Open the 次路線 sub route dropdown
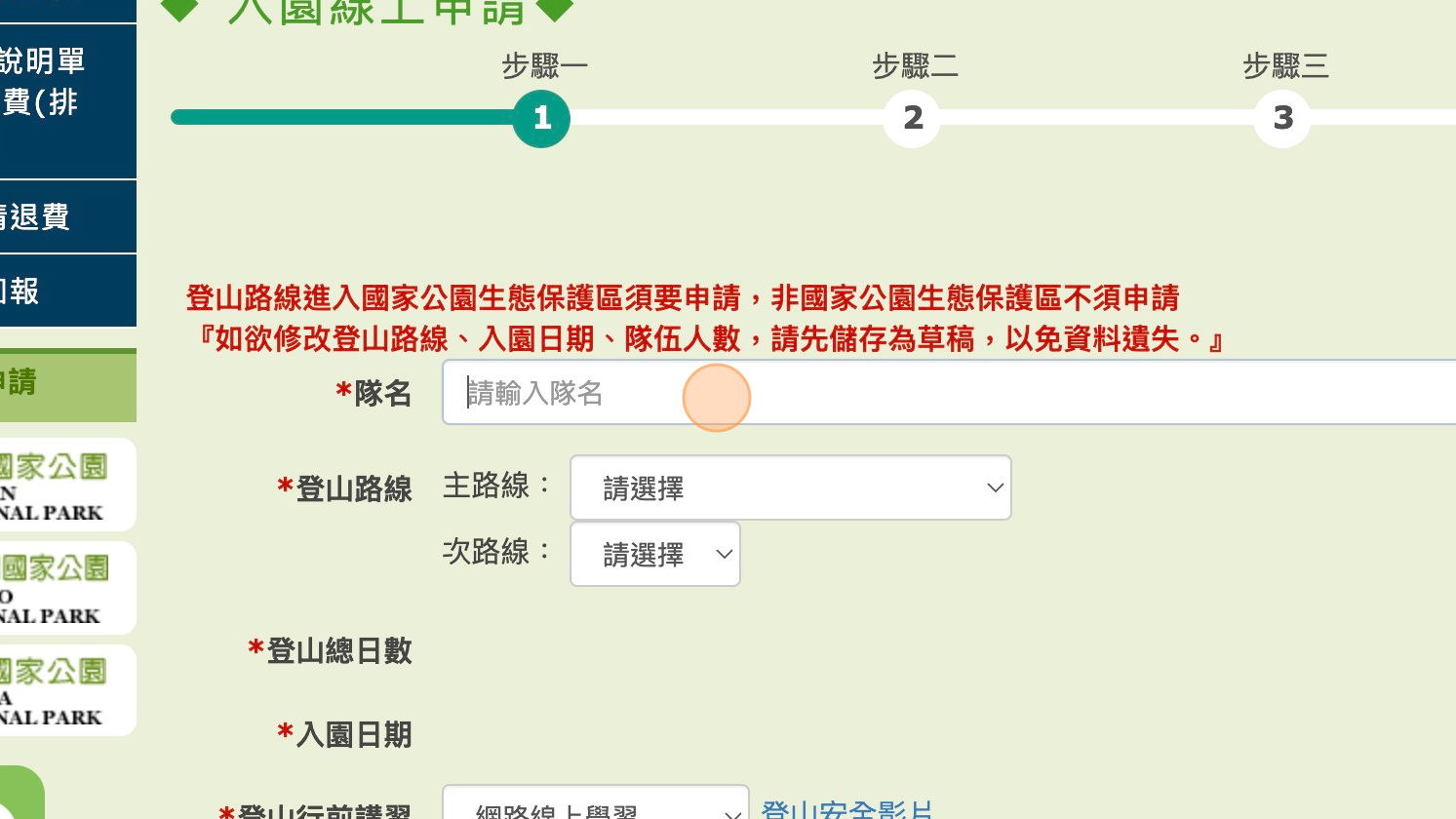The height and width of the screenshot is (819, 1456). coord(655,554)
